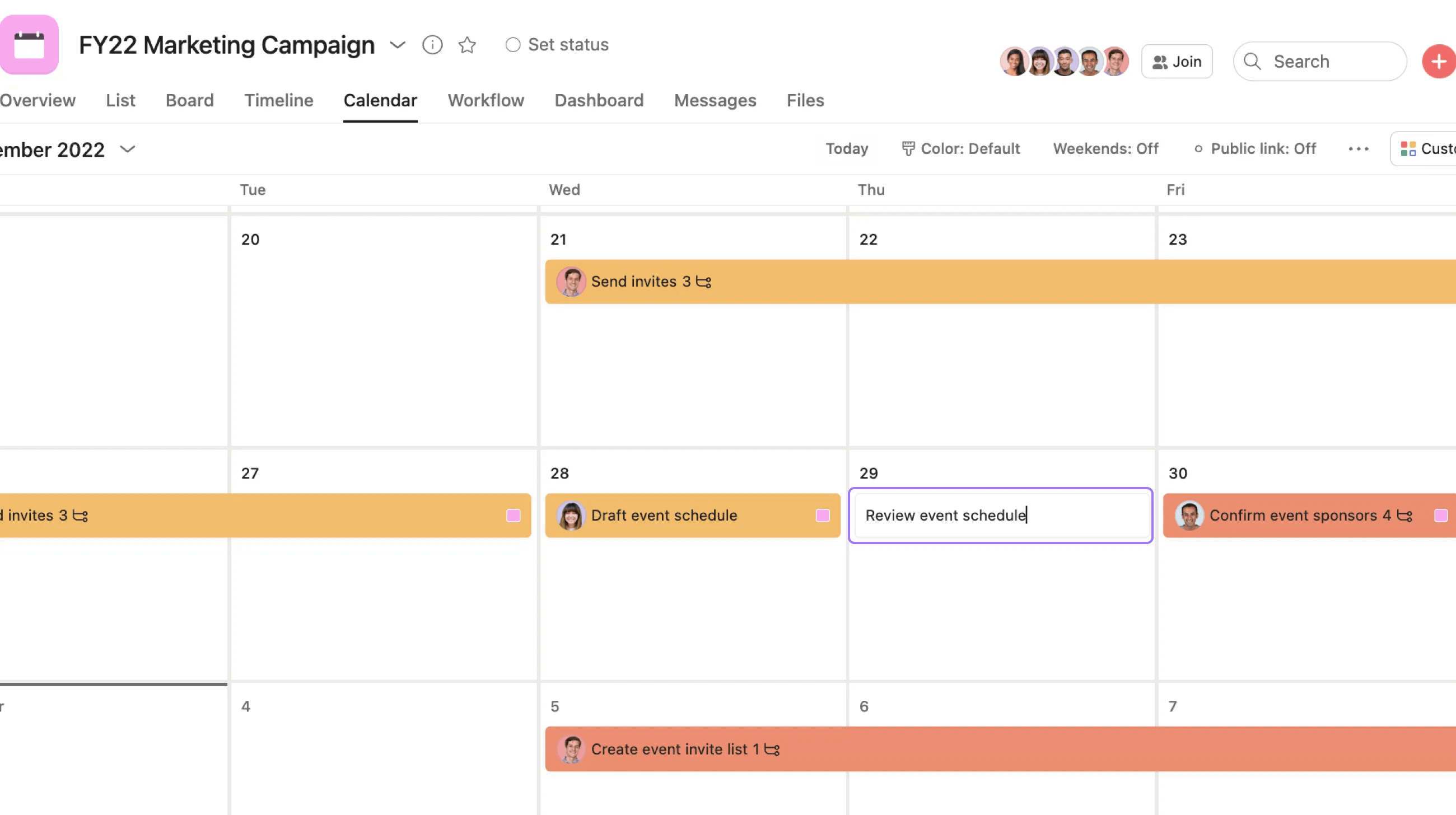Click the subtask icon on Send invites
This screenshot has width=1456, height=815.
pyautogui.click(x=703, y=281)
